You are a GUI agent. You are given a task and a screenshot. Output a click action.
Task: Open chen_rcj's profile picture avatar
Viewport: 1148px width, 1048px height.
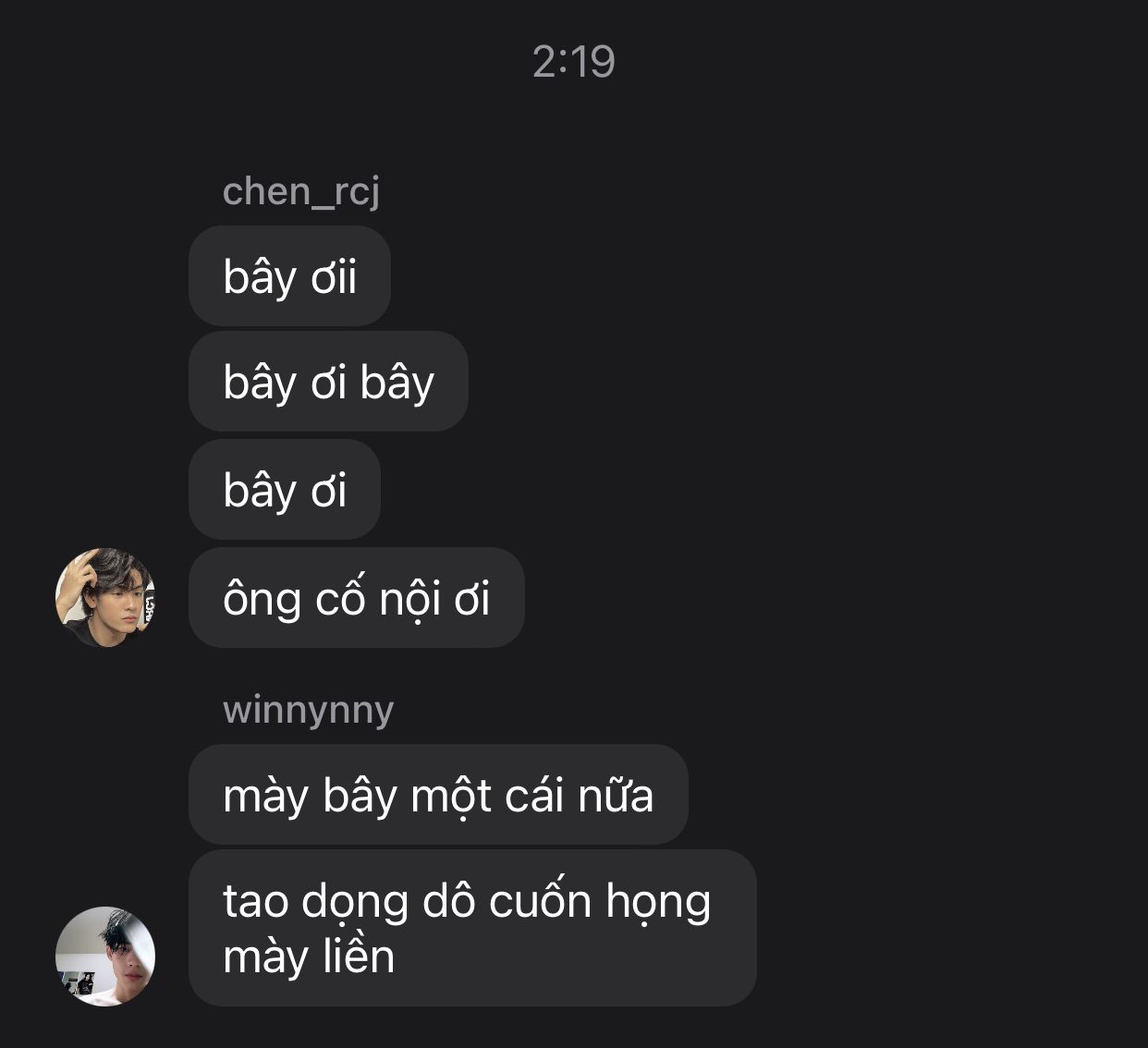105,597
